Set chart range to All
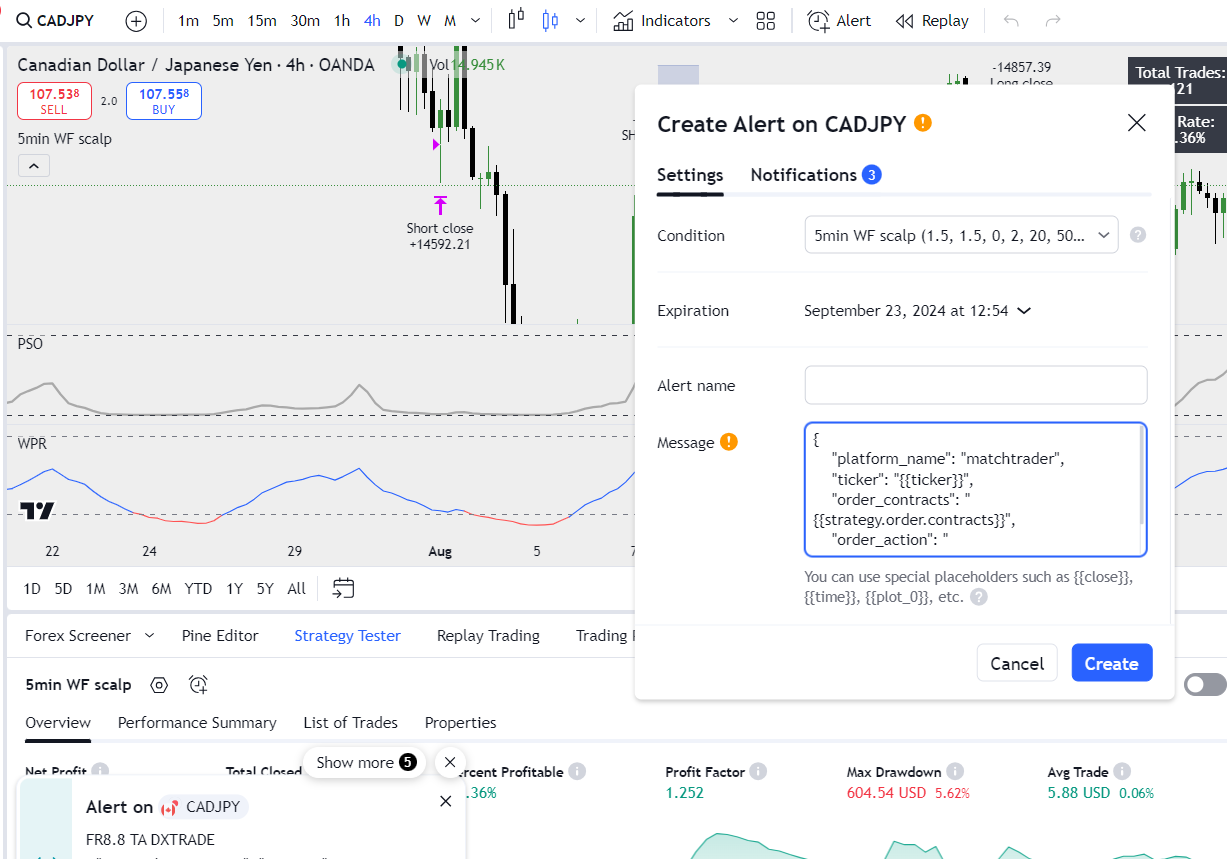The width and height of the screenshot is (1227, 859). pyautogui.click(x=296, y=588)
